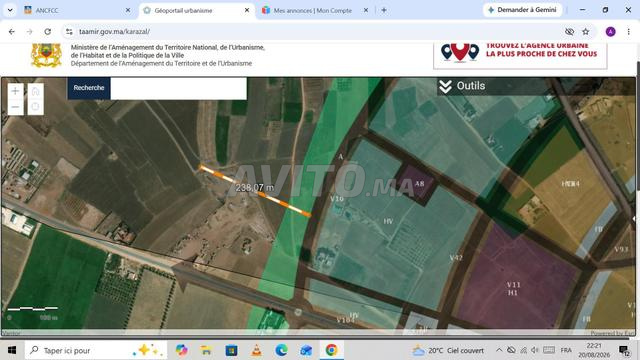Image resolution: width=640 pixels, height=360 pixels.
Task: Zoom out on the map
Action: pyautogui.click(x=16, y=107)
